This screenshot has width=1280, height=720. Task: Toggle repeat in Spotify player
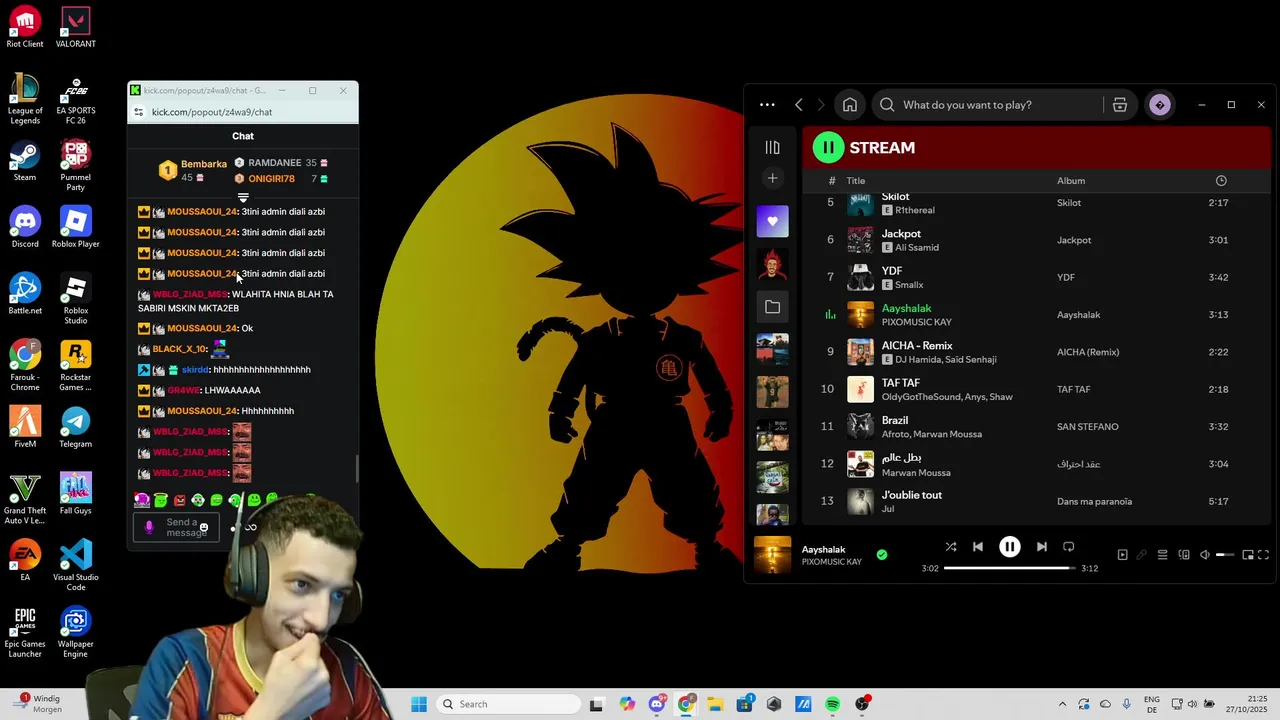click(x=1069, y=547)
